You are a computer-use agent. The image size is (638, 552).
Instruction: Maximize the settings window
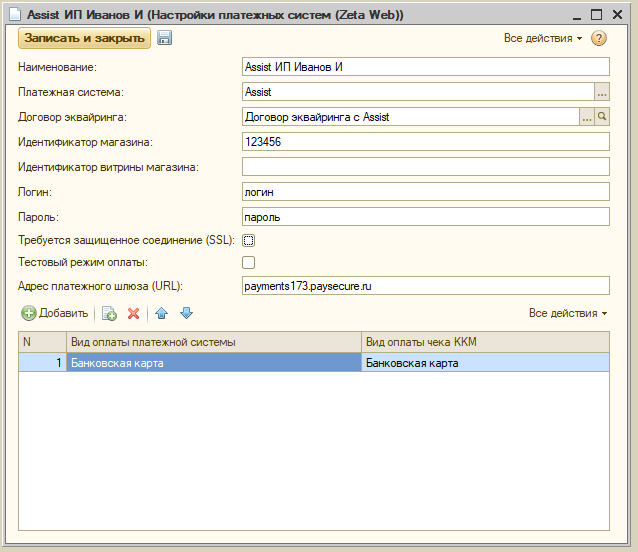(x=596, y=15)
